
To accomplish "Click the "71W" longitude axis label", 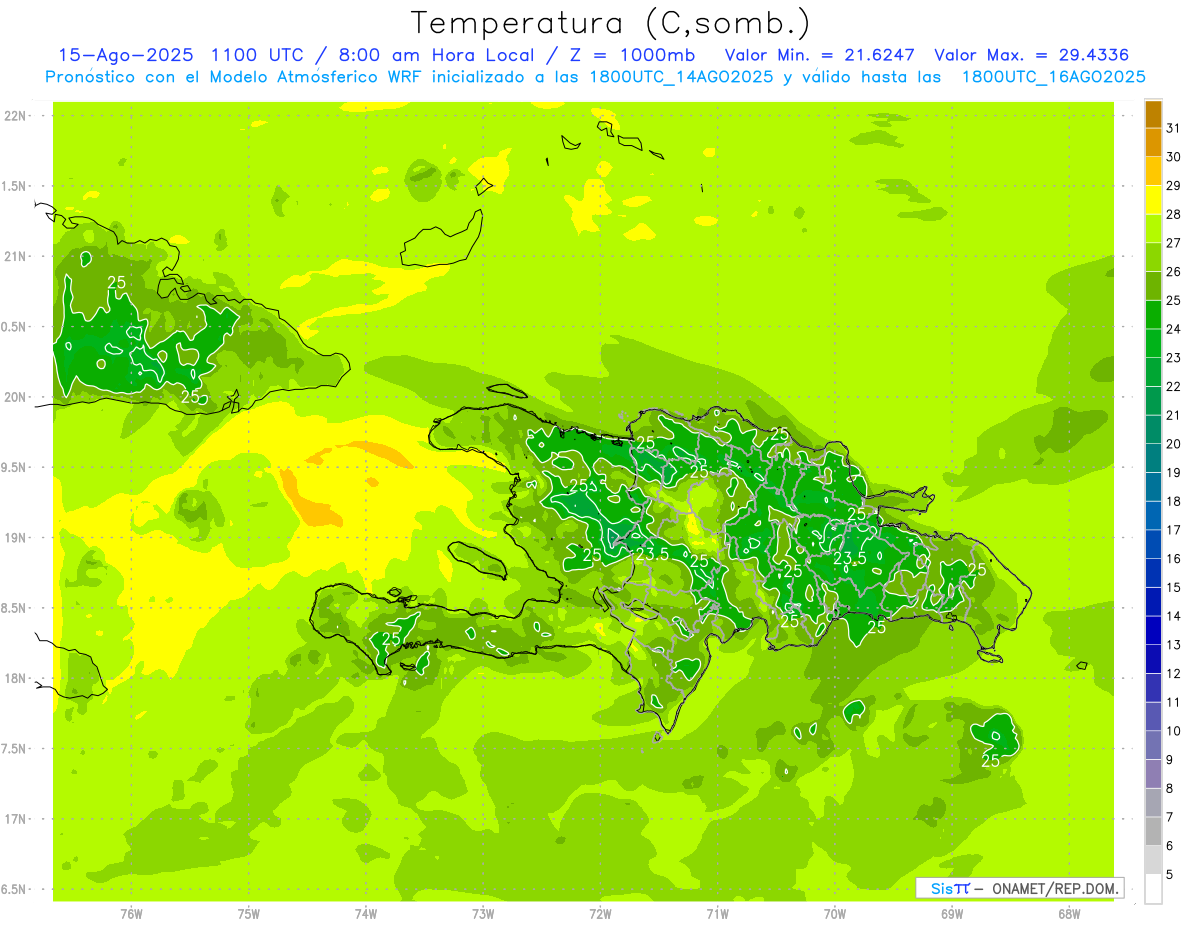I will pyautogui.click(x=717, y=914).
